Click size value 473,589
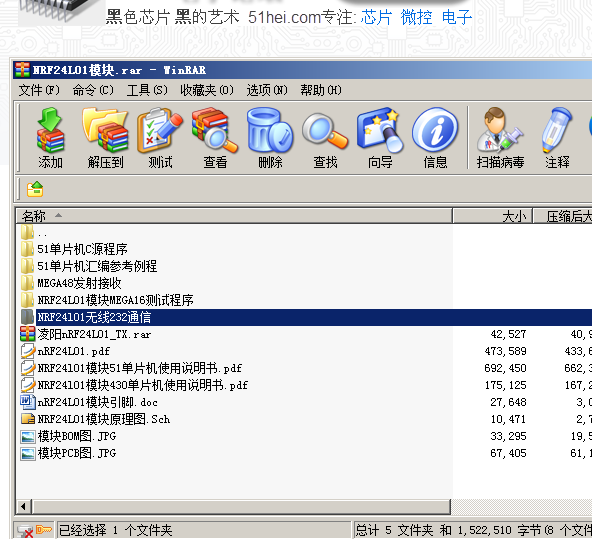The height and width of the screenshot is (539, 592). [505, 351]
